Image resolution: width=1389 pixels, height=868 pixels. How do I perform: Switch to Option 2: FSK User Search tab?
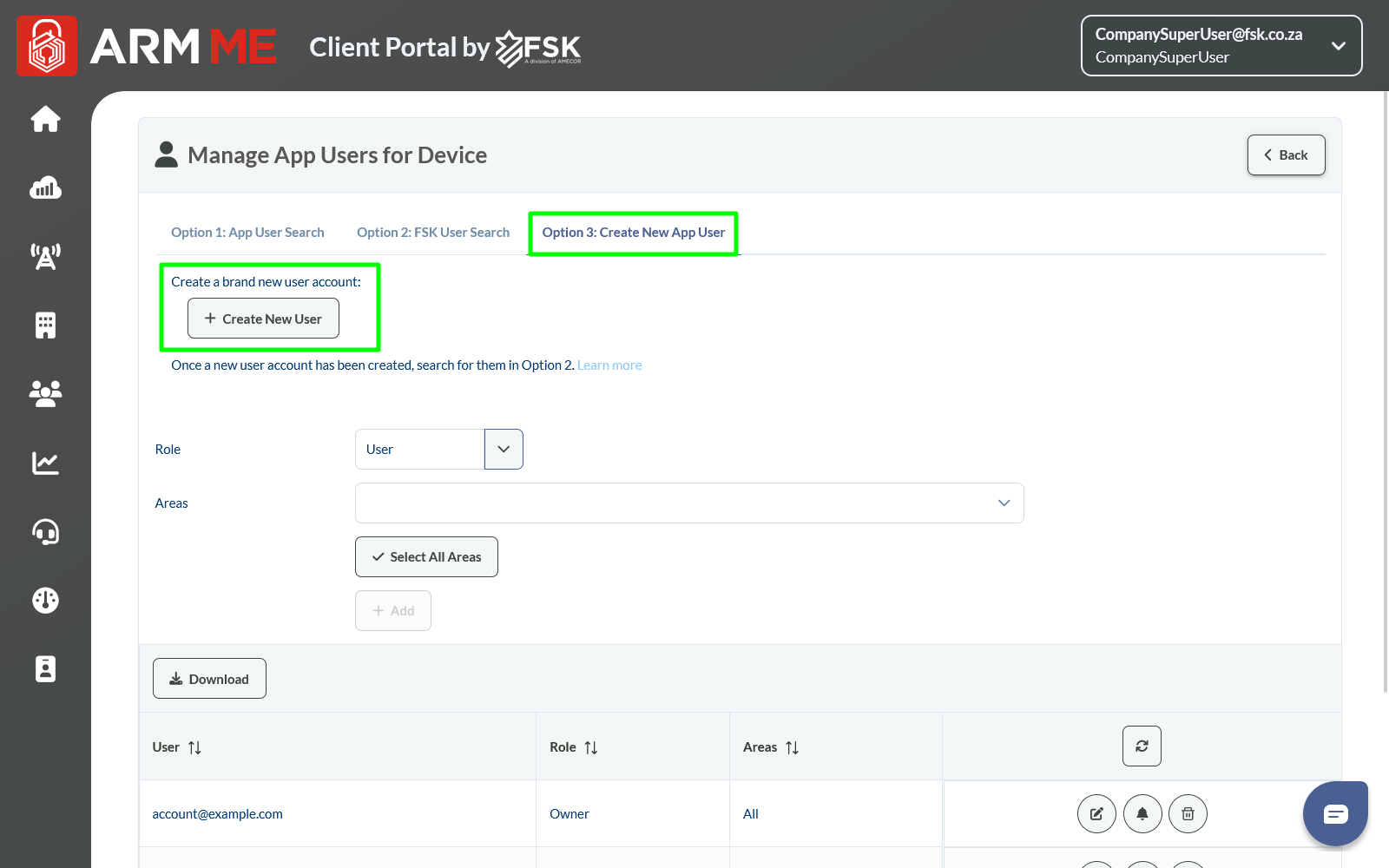click(433, 233)
